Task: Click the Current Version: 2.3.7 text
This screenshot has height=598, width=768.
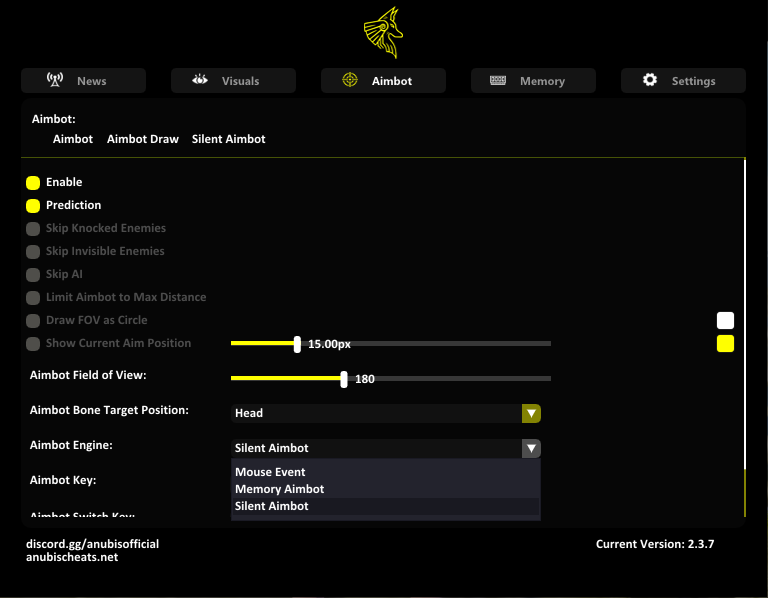Action: tap(655, 544)
